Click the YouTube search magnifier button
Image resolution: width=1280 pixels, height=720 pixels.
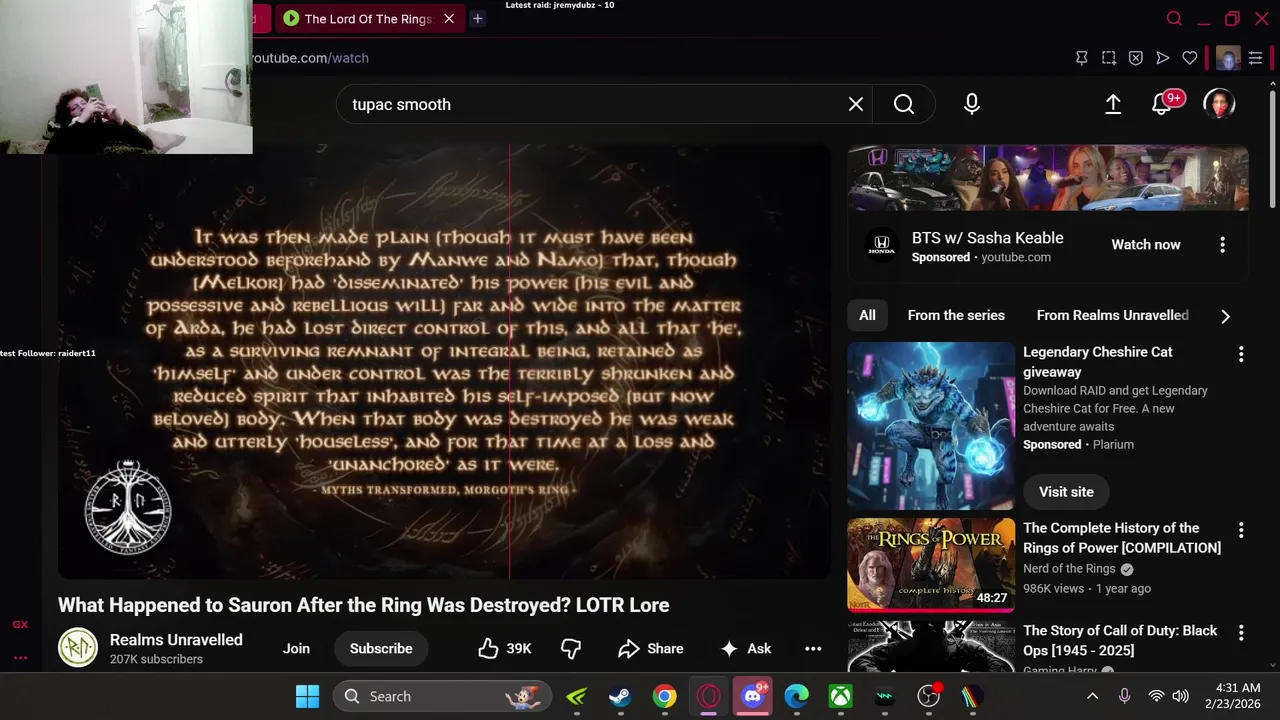pyautogui.click(x=904, y=104)
